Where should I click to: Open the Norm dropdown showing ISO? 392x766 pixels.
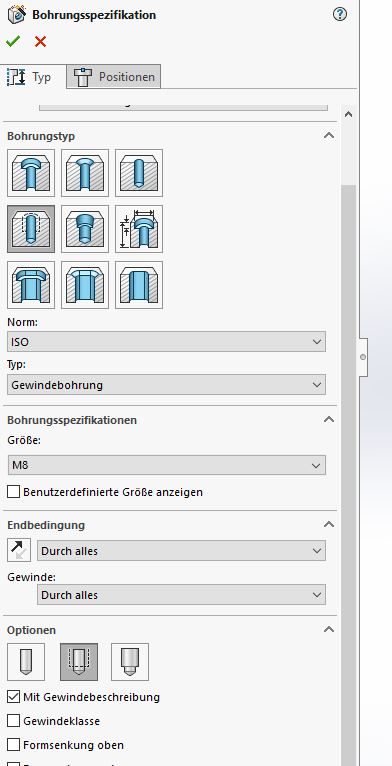[x=167, y=342]
